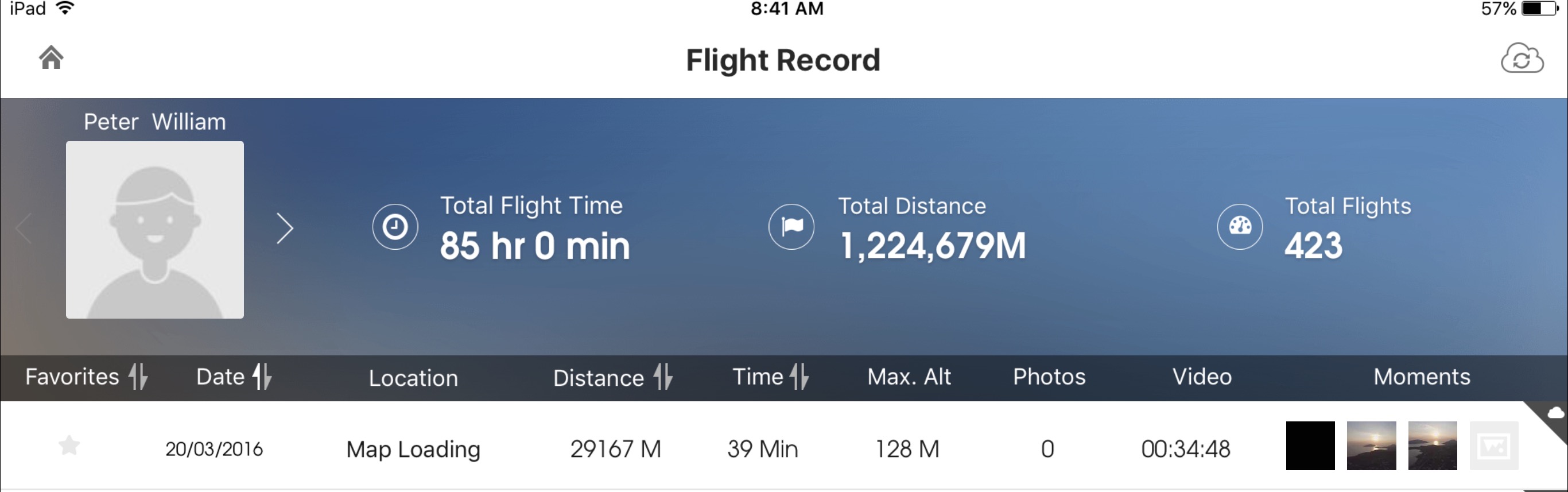The width and height of the screenshot is (1568, 492).
Task: Show previous profile with left chevron
Action: pyautogui.click(x=24, y=228)
